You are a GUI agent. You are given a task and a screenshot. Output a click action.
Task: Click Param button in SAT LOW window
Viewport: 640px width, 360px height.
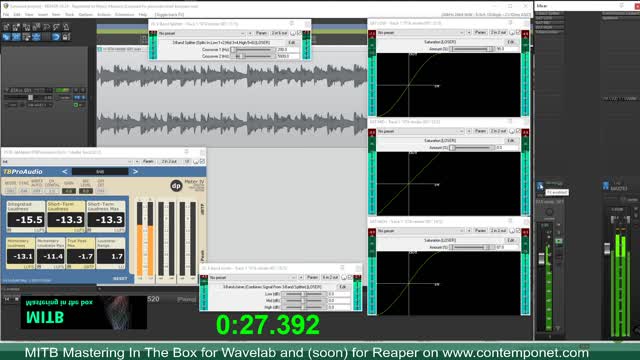480,32
